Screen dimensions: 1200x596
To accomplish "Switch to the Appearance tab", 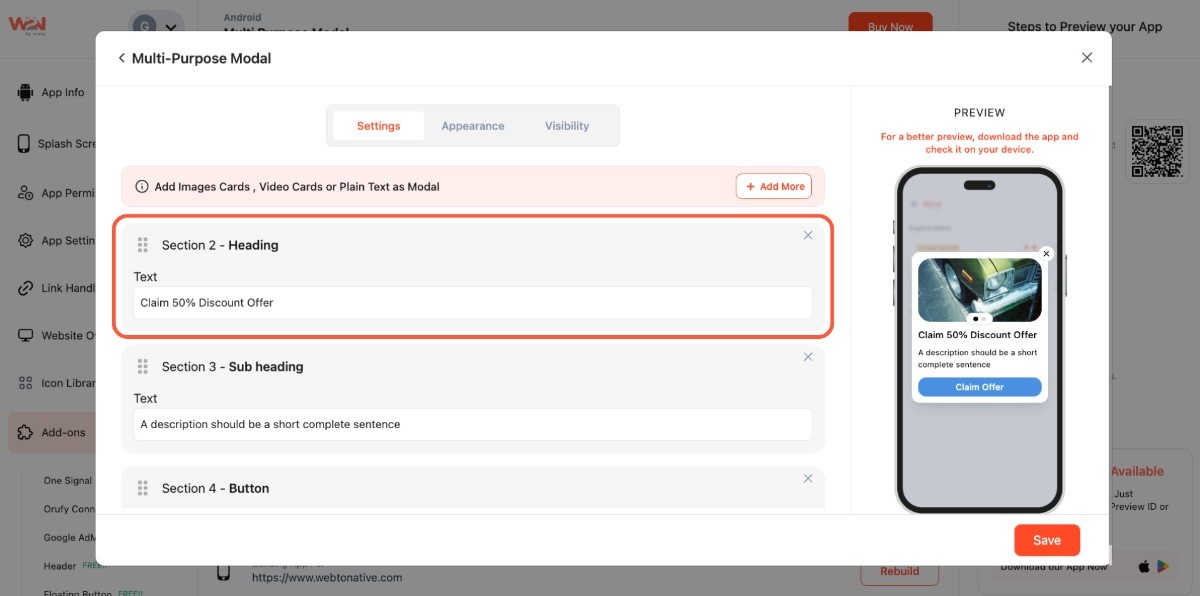I will point(473,126).
